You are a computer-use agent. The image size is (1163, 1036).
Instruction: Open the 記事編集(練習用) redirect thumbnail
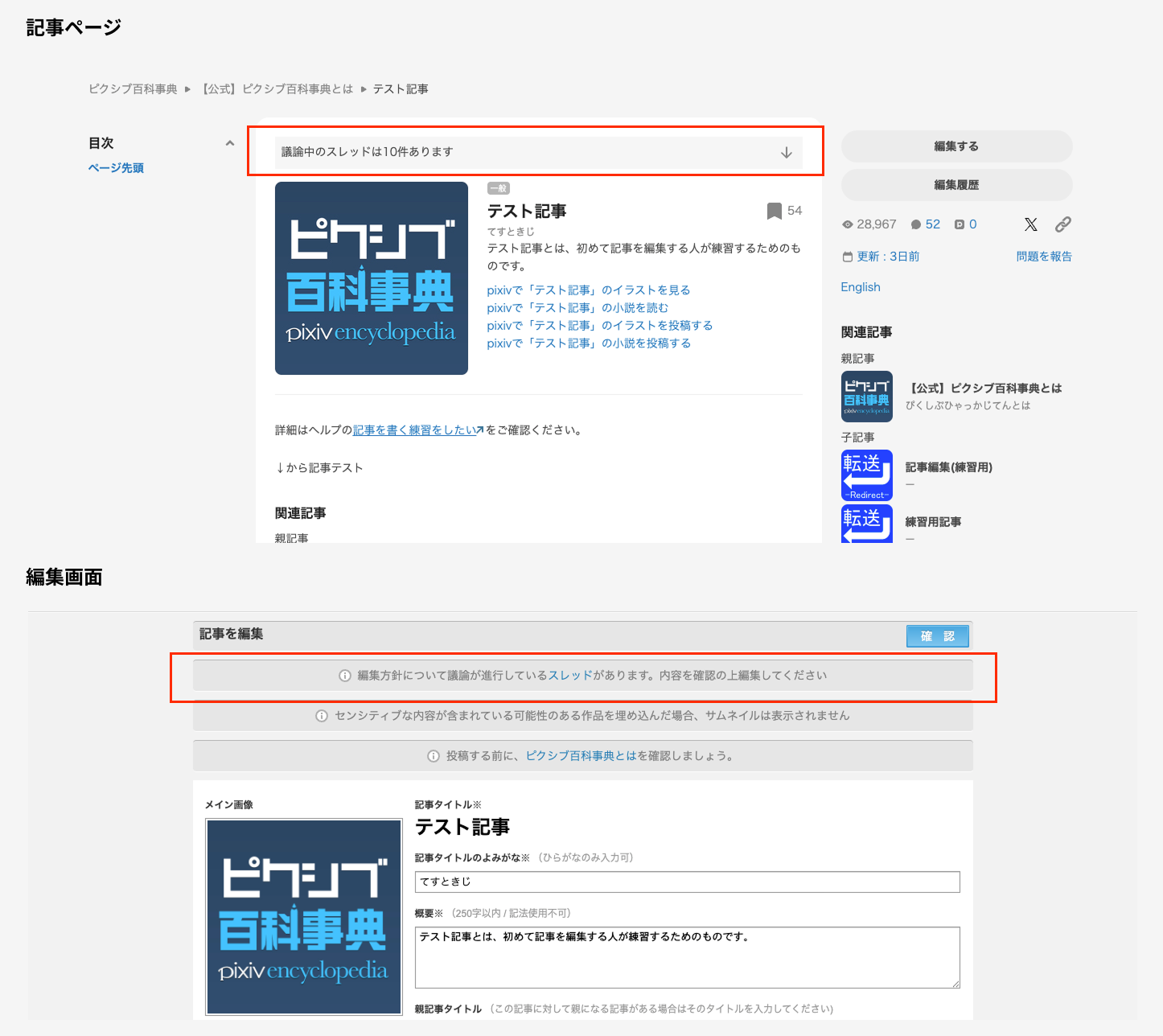tap(867, 475)
